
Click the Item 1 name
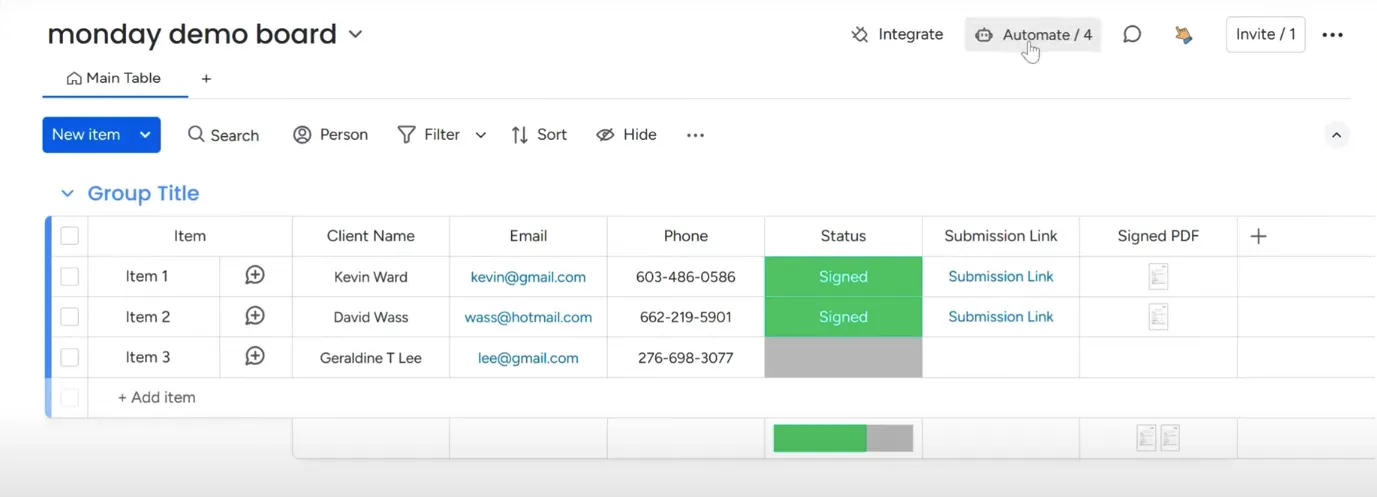click(x=147, y=277)
